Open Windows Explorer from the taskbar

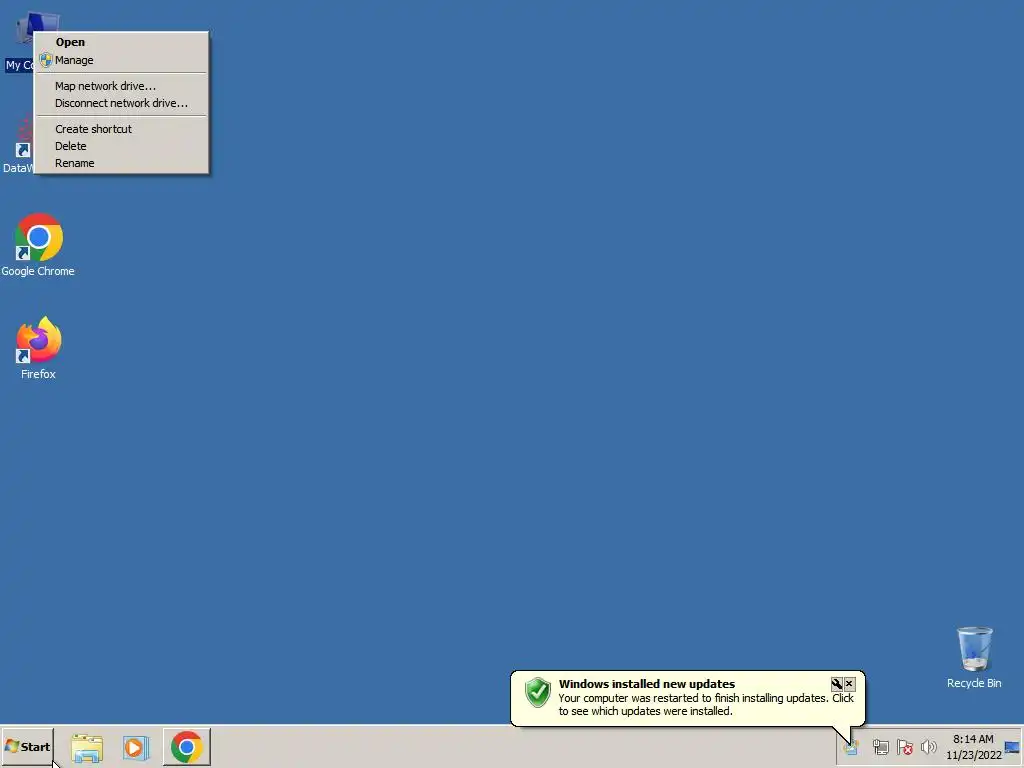[x=87, y=747]
